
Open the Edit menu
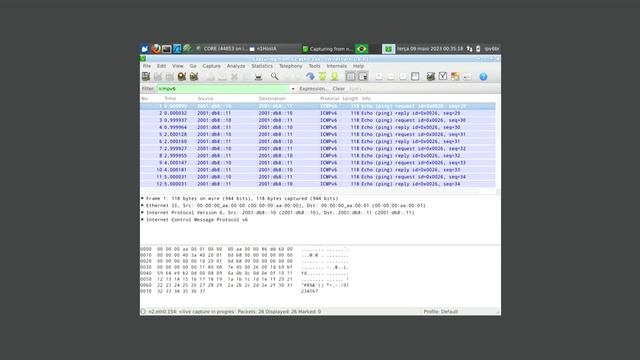(x=161, y=66)
